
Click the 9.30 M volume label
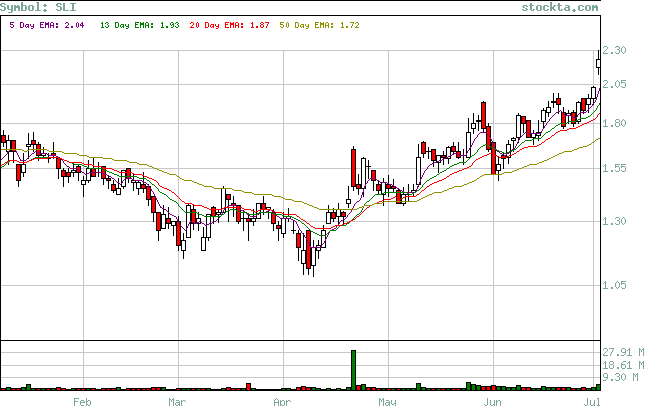tap(621, 378)
